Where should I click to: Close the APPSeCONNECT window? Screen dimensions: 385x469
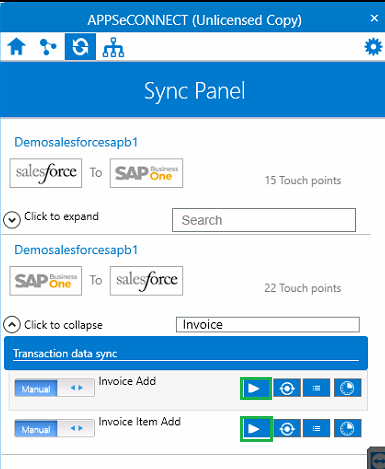point(374,18)
